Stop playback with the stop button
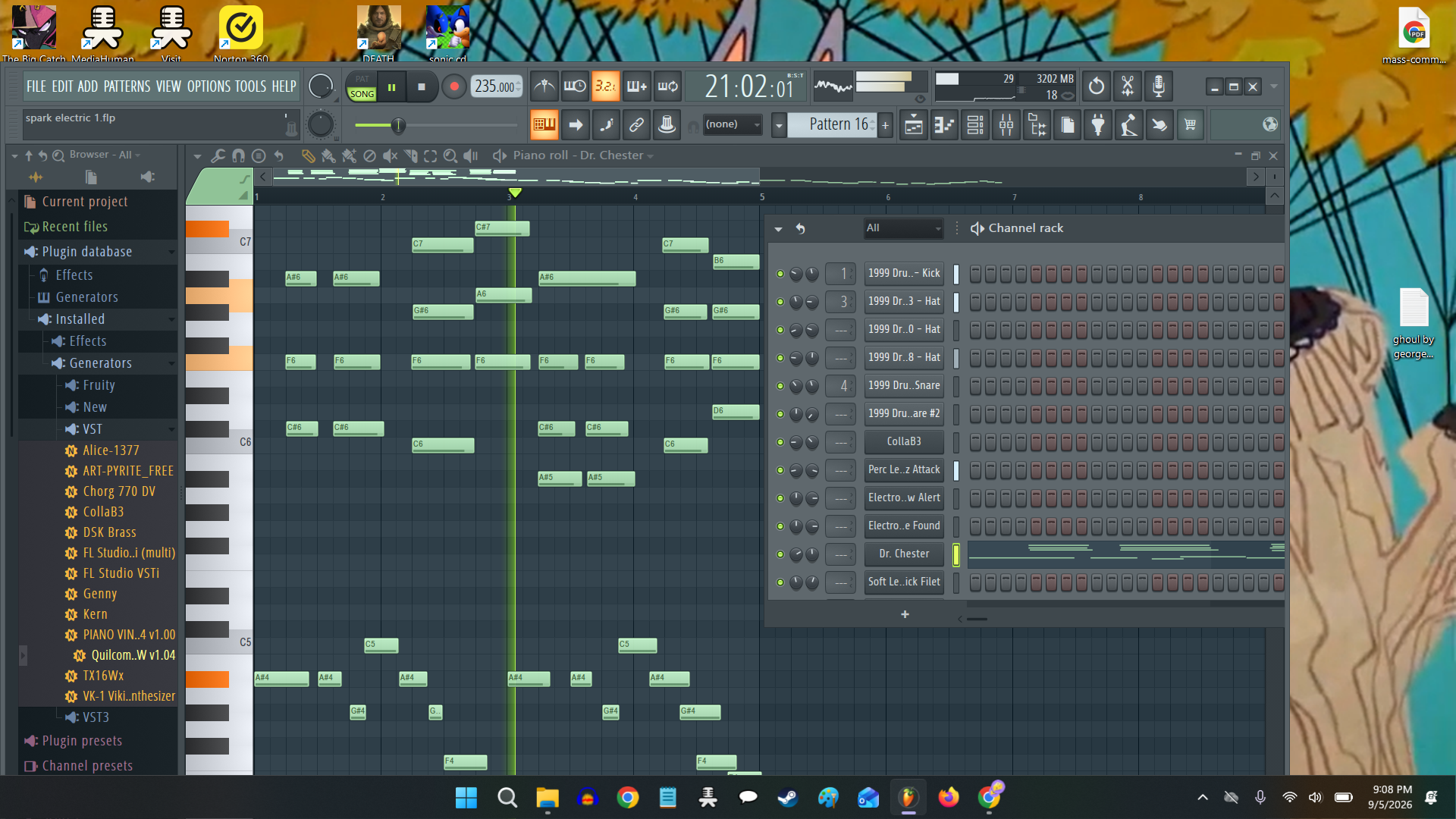The height and width of the screenshot is (819, 1456). 422,86
